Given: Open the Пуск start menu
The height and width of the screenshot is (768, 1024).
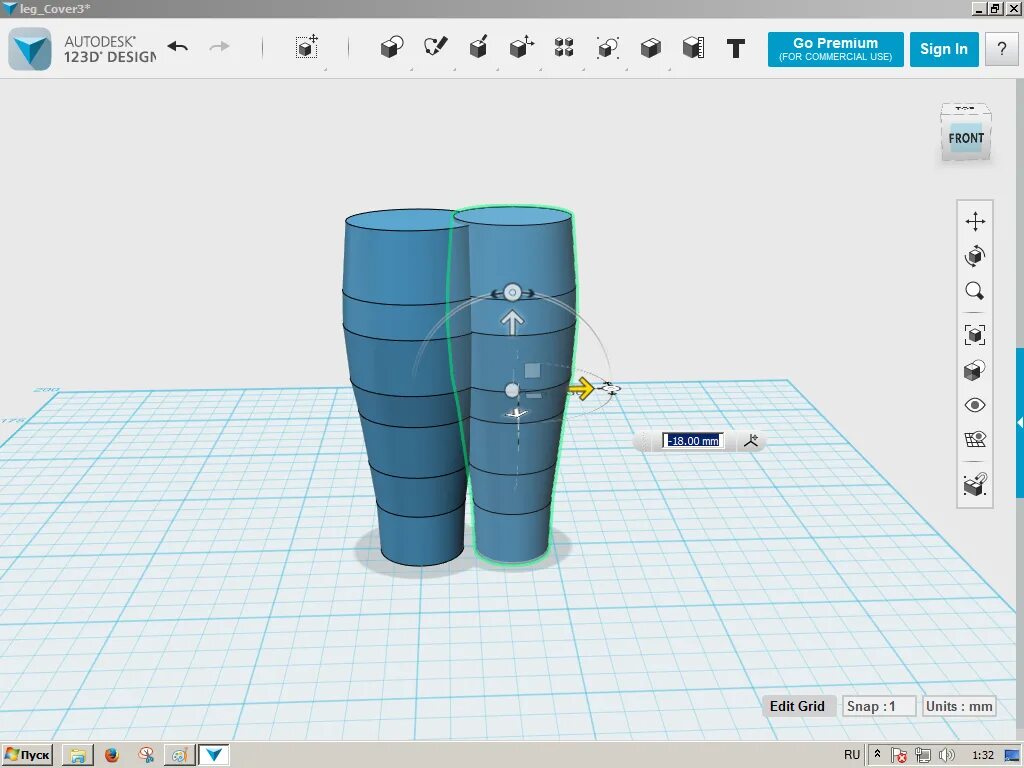Looking at the screenshot, I should [27, 755].
